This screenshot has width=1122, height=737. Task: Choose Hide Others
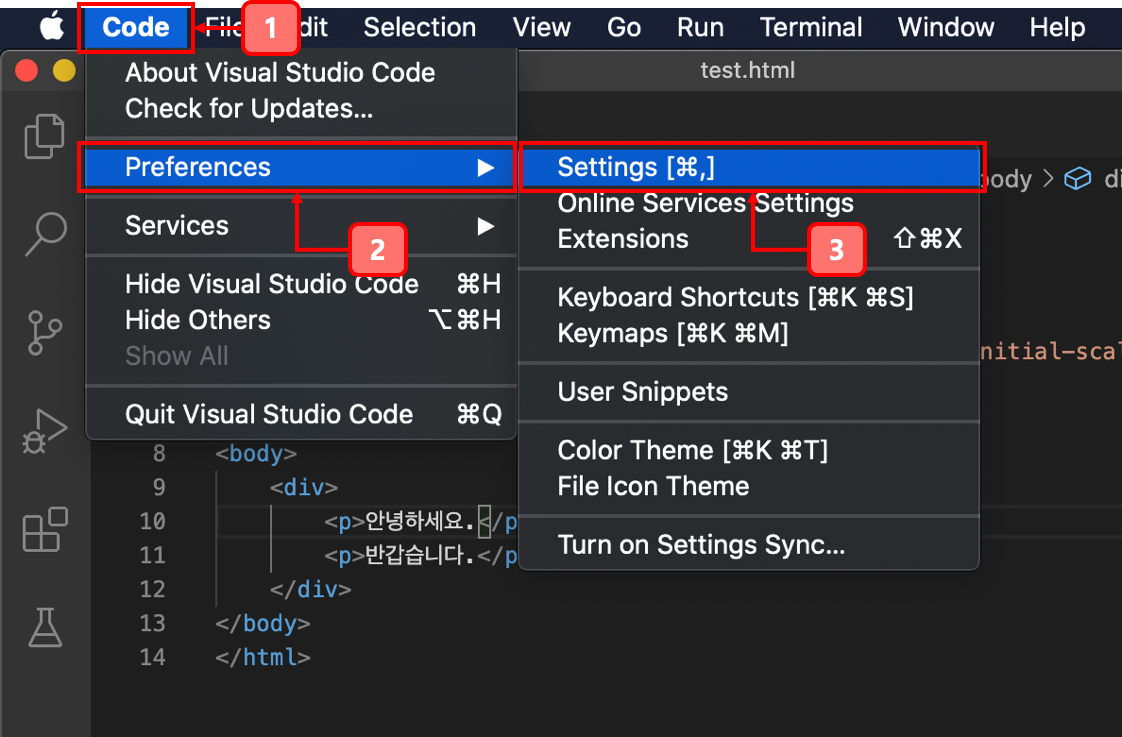(x=301, y=320)
